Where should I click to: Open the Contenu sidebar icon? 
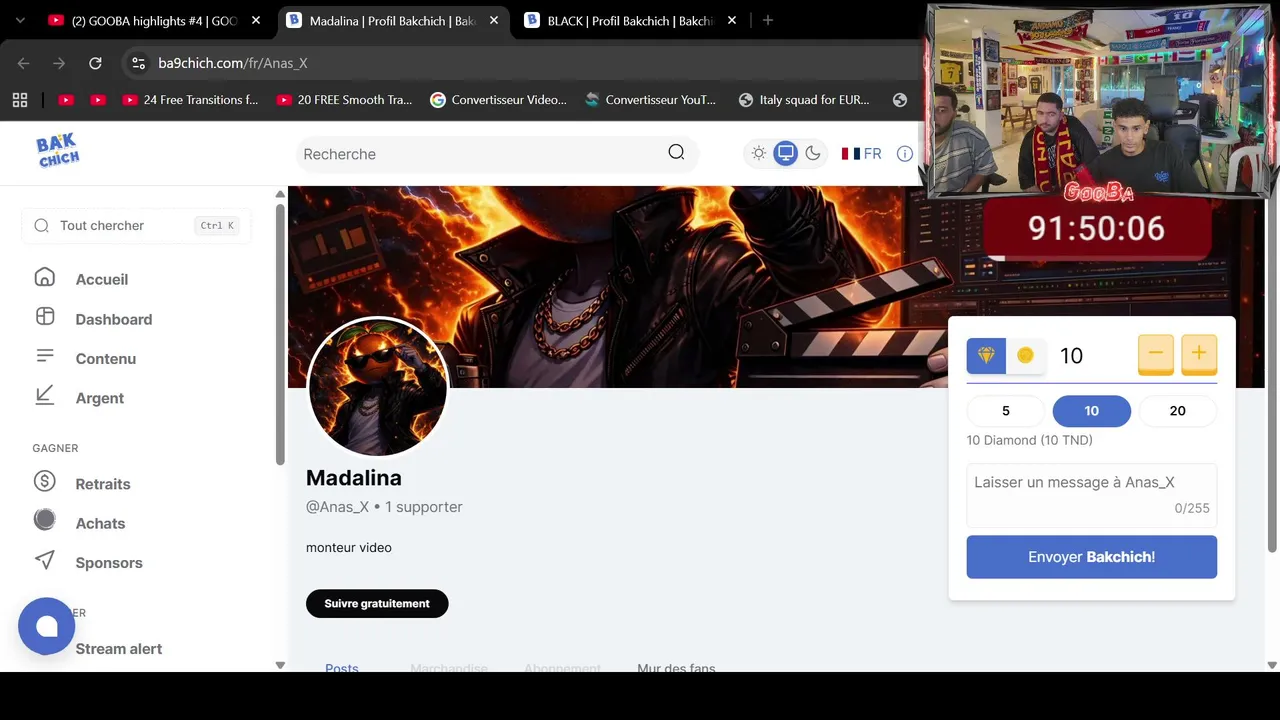pyautogui.click(x=44, y=356)
